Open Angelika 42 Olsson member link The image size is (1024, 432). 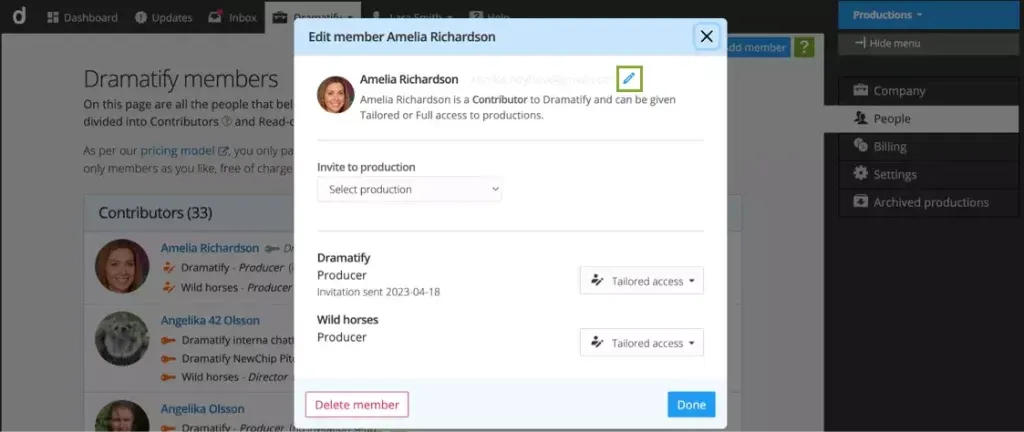click(x=210, y=320)
